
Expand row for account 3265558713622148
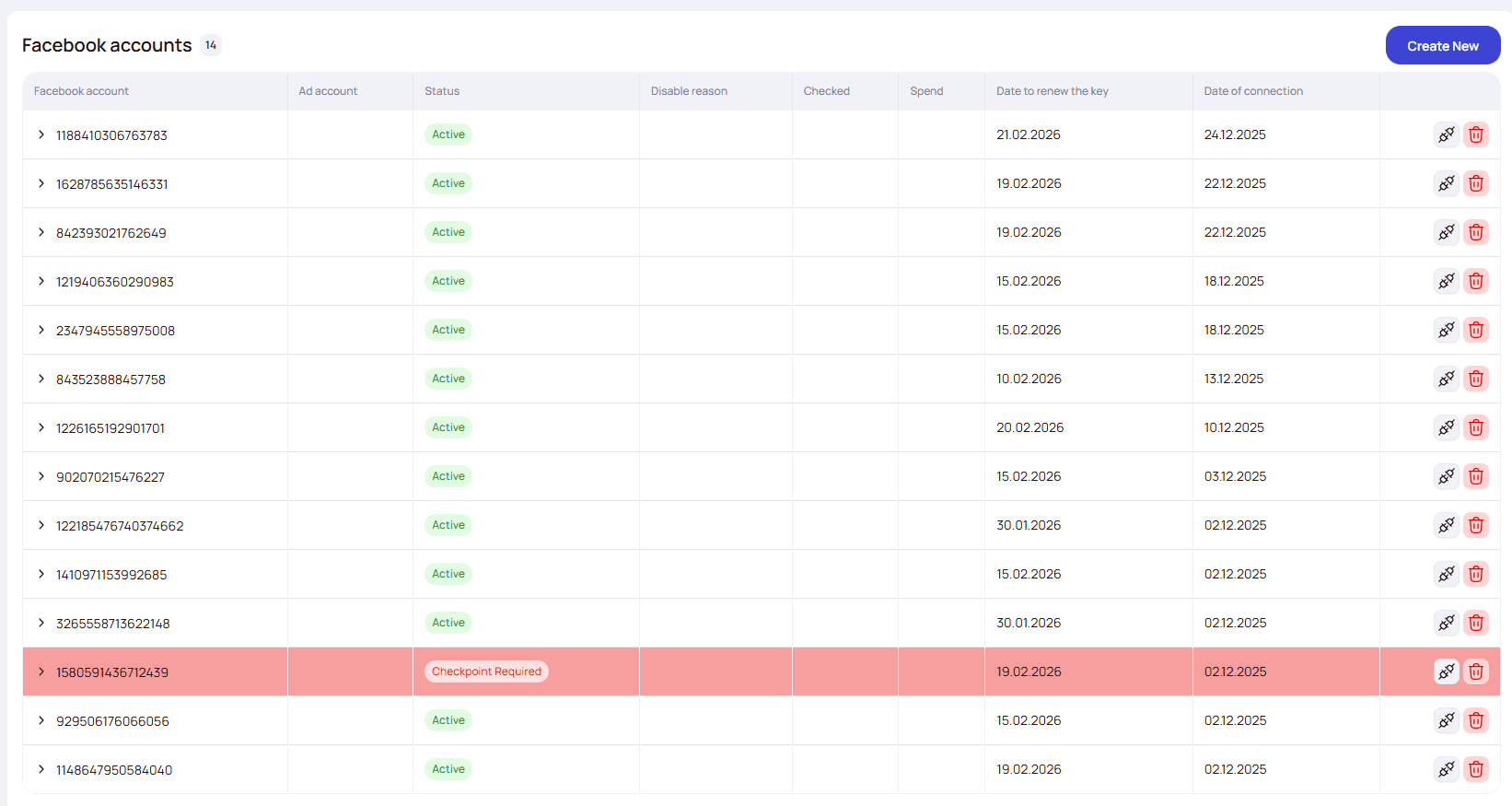(x=41, y=623)
